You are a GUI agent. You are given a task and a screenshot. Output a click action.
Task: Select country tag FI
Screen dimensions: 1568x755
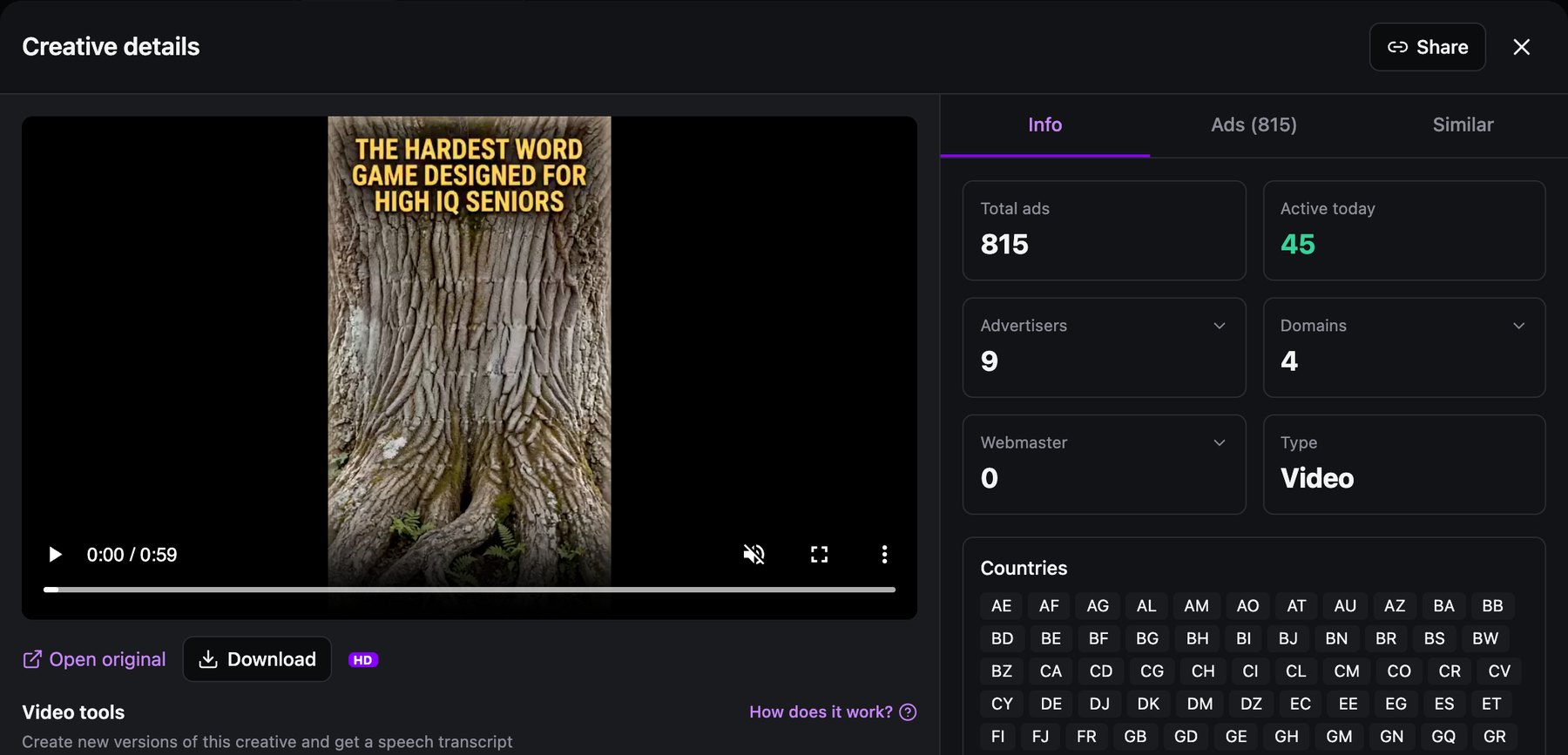click(997, 737)
